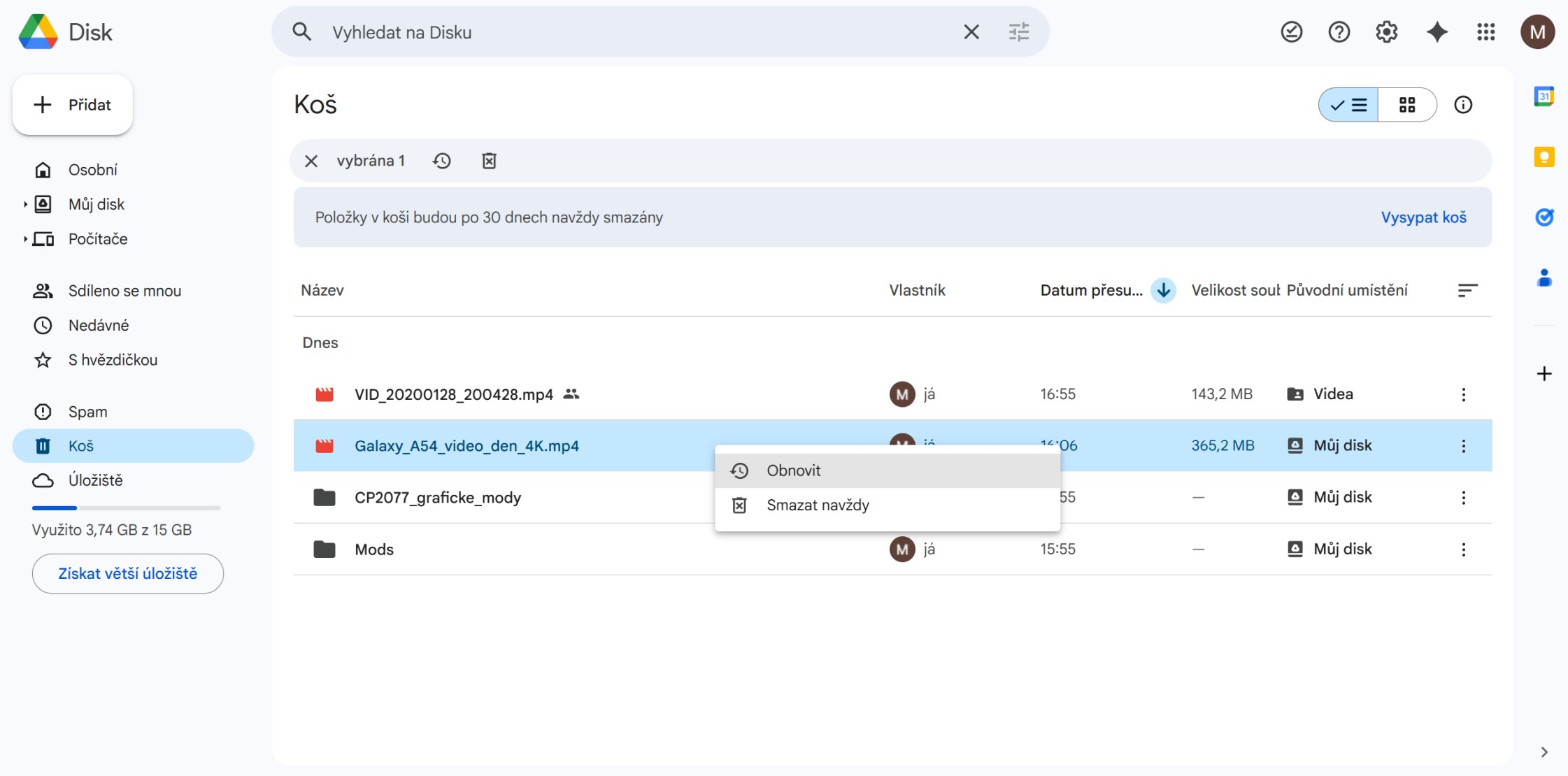The height and width of the screenshot is (776, 1568).
Task: Reverse the sort direction arrow
Action: coord(1164,290)
